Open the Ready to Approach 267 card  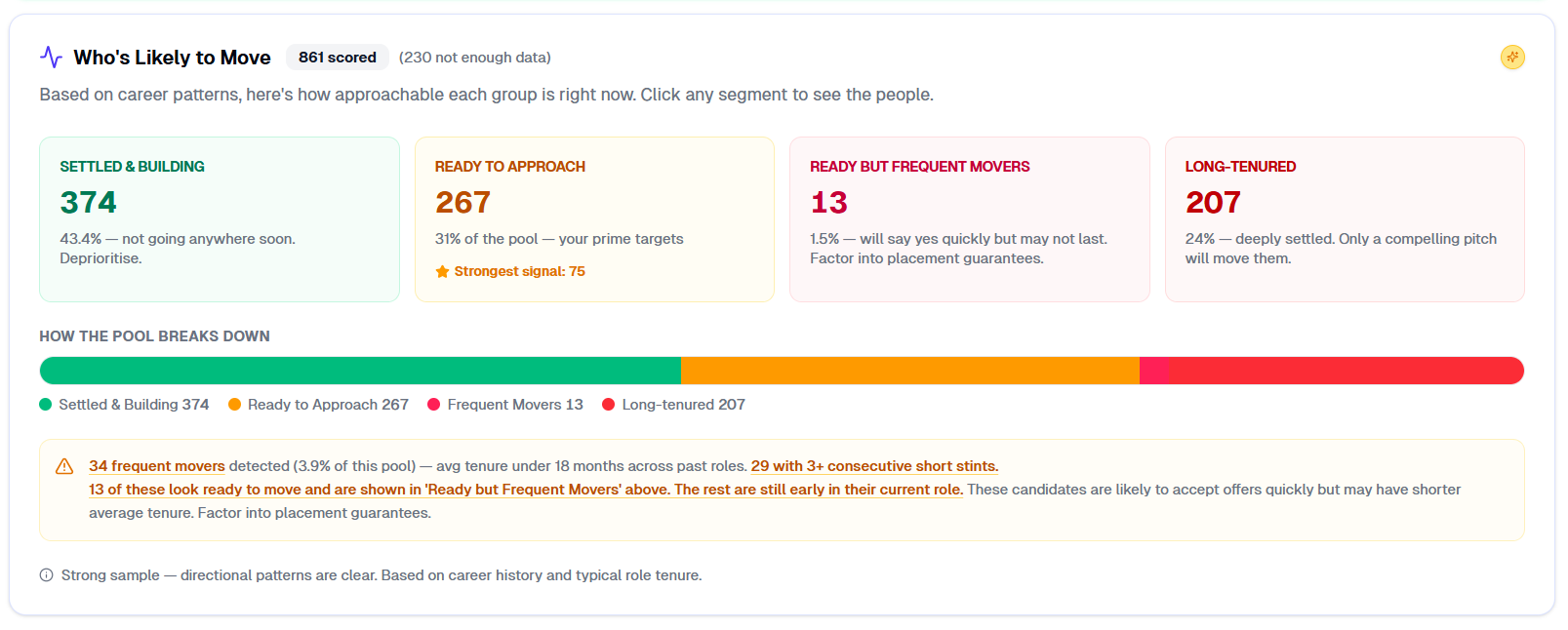[x=593, y=218]
